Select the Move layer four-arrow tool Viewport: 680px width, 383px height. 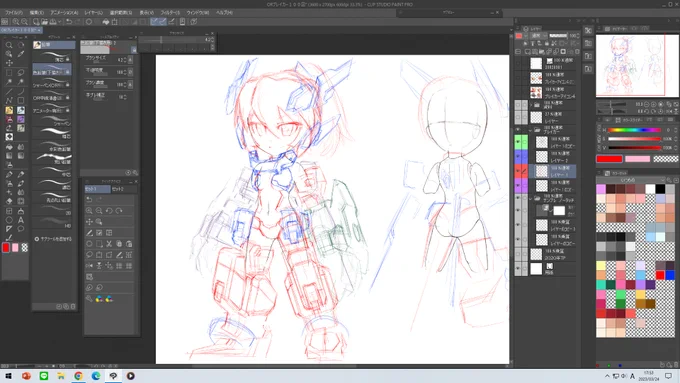(x=9, y=63)
